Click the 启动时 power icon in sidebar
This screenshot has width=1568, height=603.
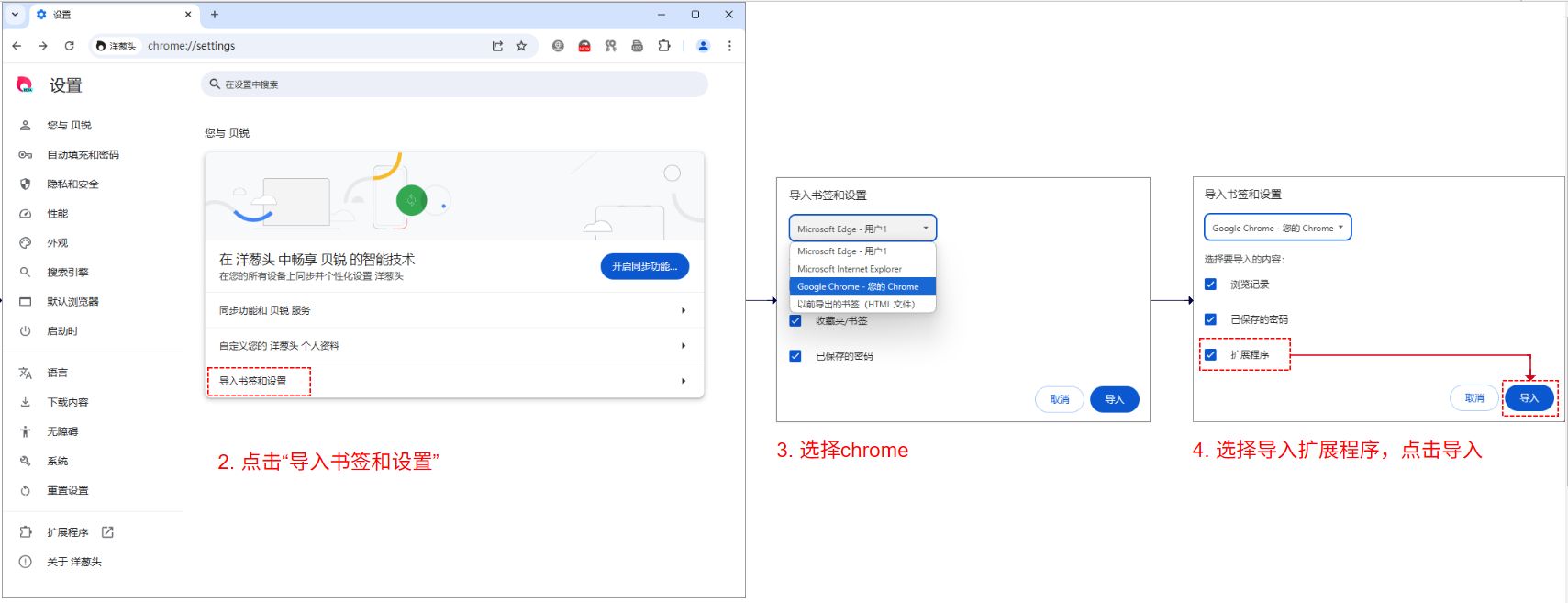[25, 331]
